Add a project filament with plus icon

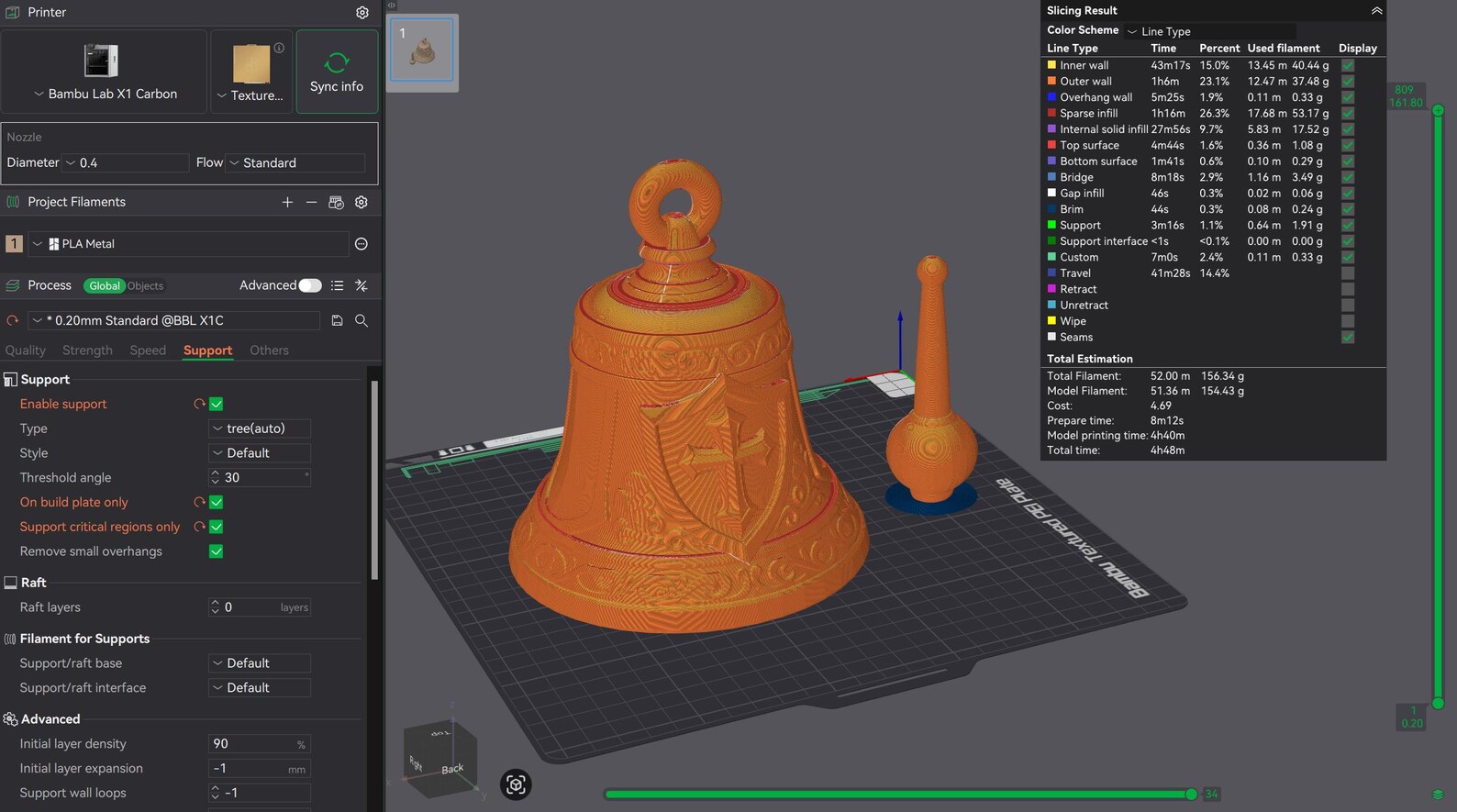(287, 202)
